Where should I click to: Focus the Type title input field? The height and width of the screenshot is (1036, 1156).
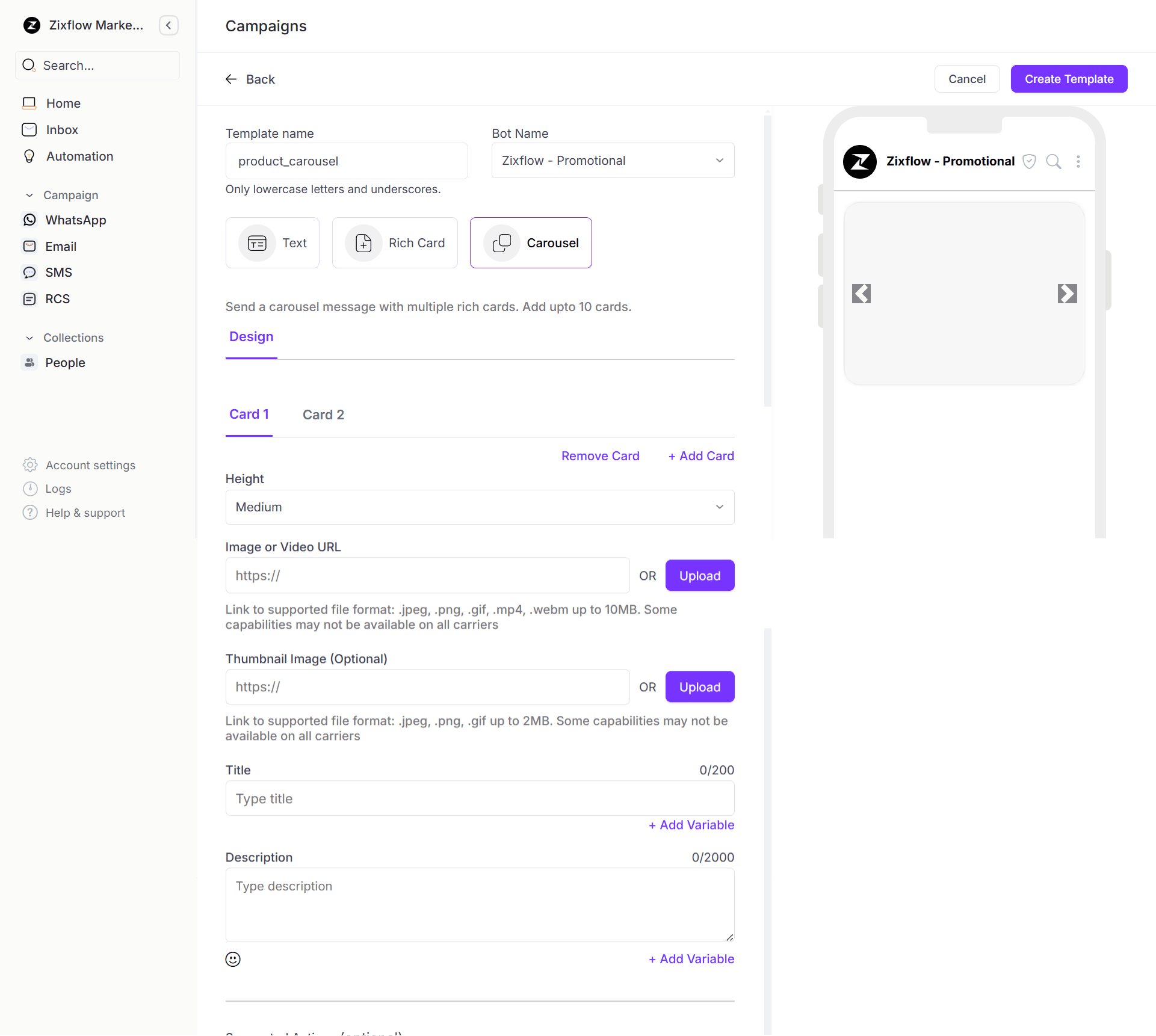pyautogui.click(x=480, y=798)
